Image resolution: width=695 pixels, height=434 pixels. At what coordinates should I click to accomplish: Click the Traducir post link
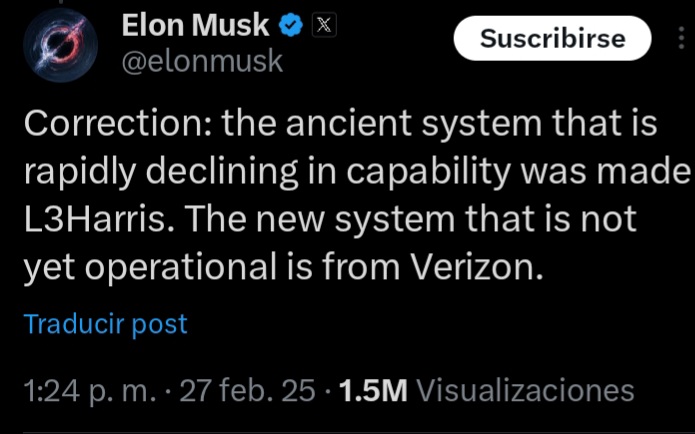[x=105, y=325]
